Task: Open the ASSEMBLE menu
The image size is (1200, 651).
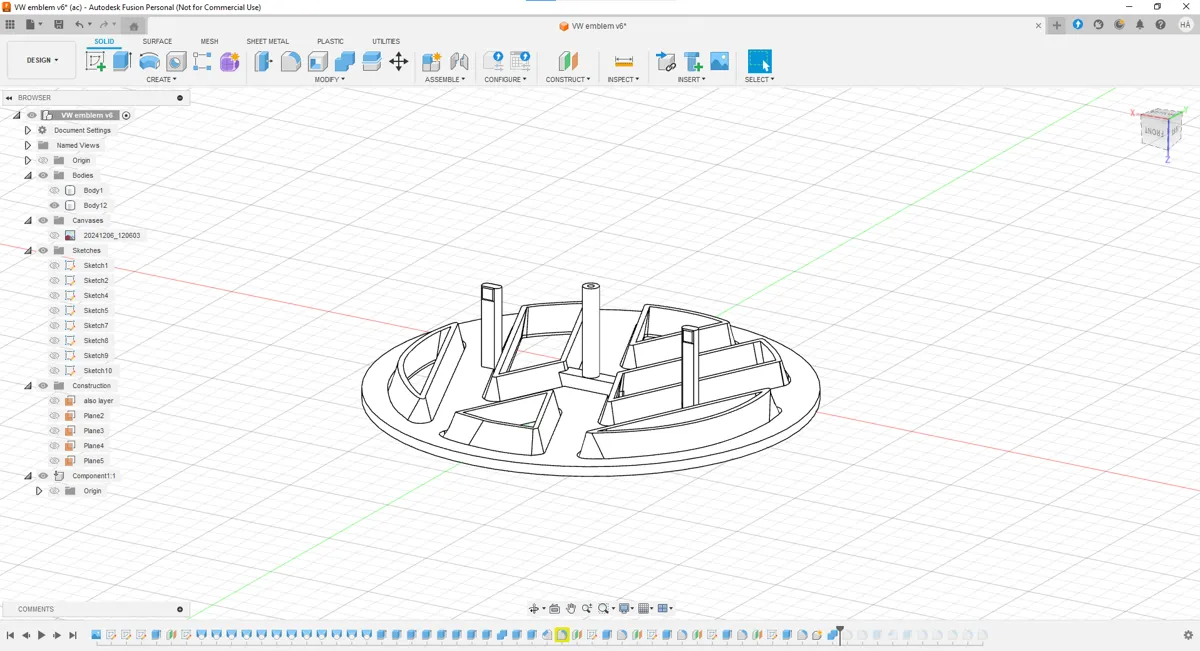Action: [x=445, y=79]
